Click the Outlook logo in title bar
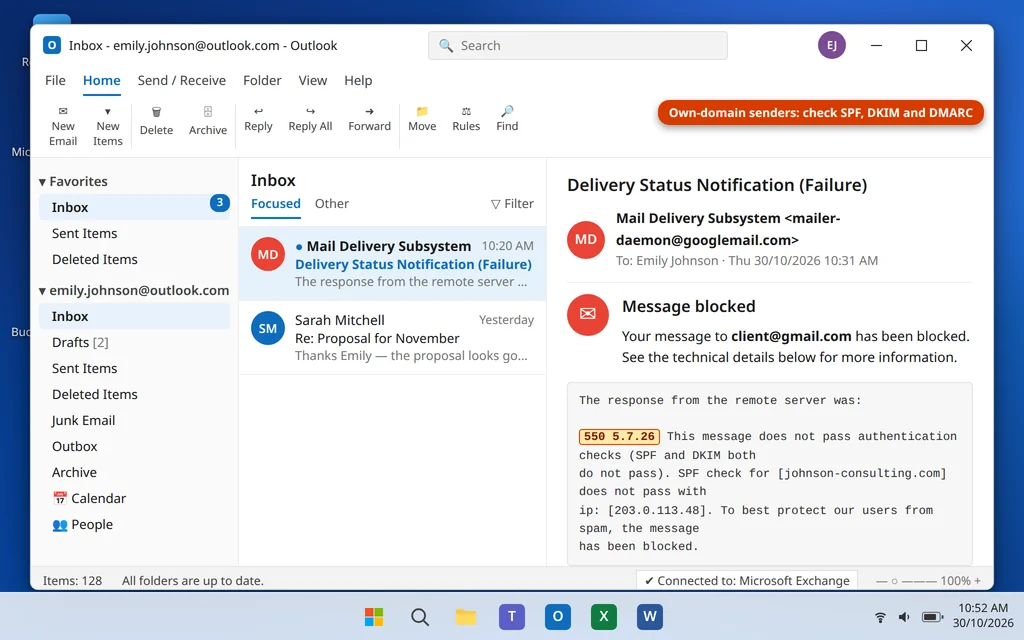Viewport: 1024px width, 640px height. tap(52, 45)
